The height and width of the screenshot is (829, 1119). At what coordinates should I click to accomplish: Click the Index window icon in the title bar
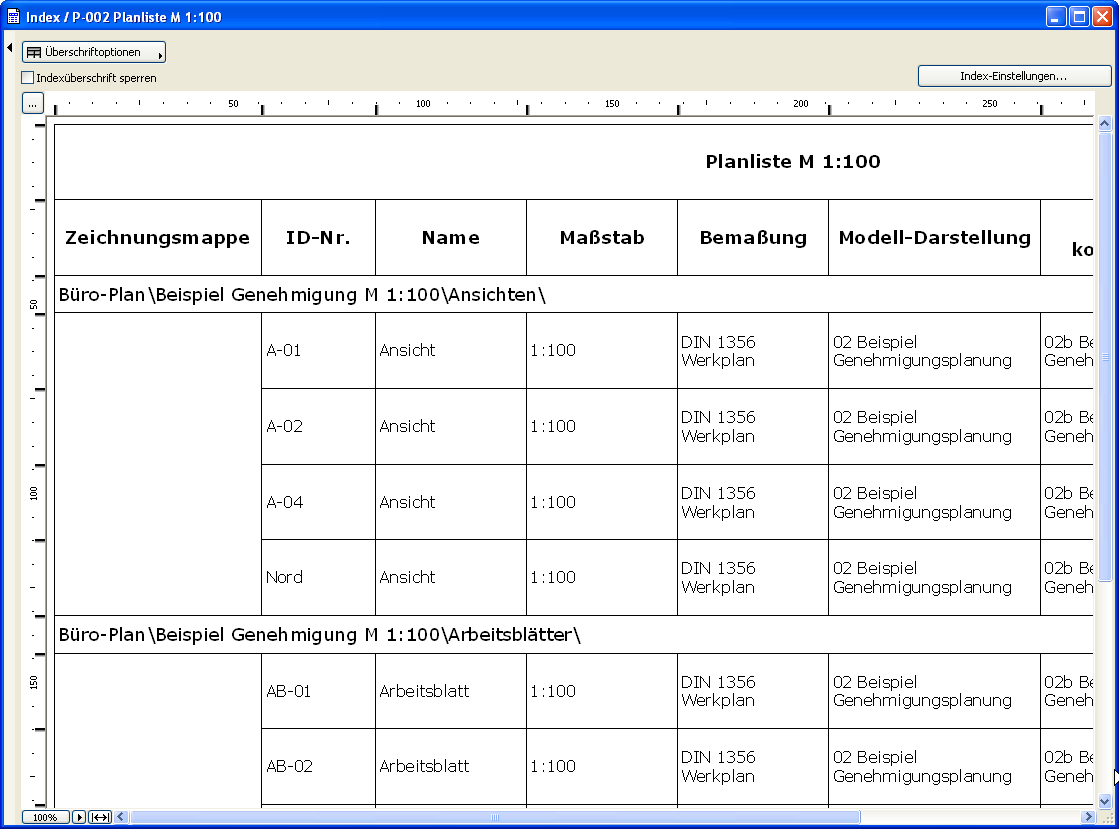click(x=14, y=16)
